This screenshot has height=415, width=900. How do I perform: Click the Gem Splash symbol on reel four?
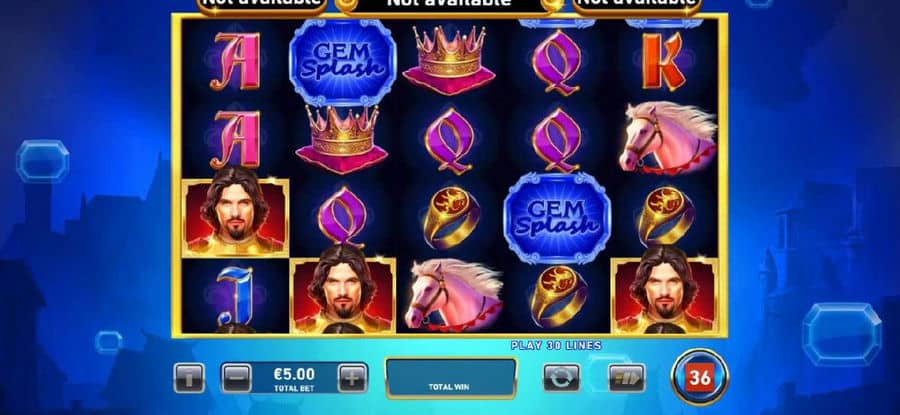(557, 218)
